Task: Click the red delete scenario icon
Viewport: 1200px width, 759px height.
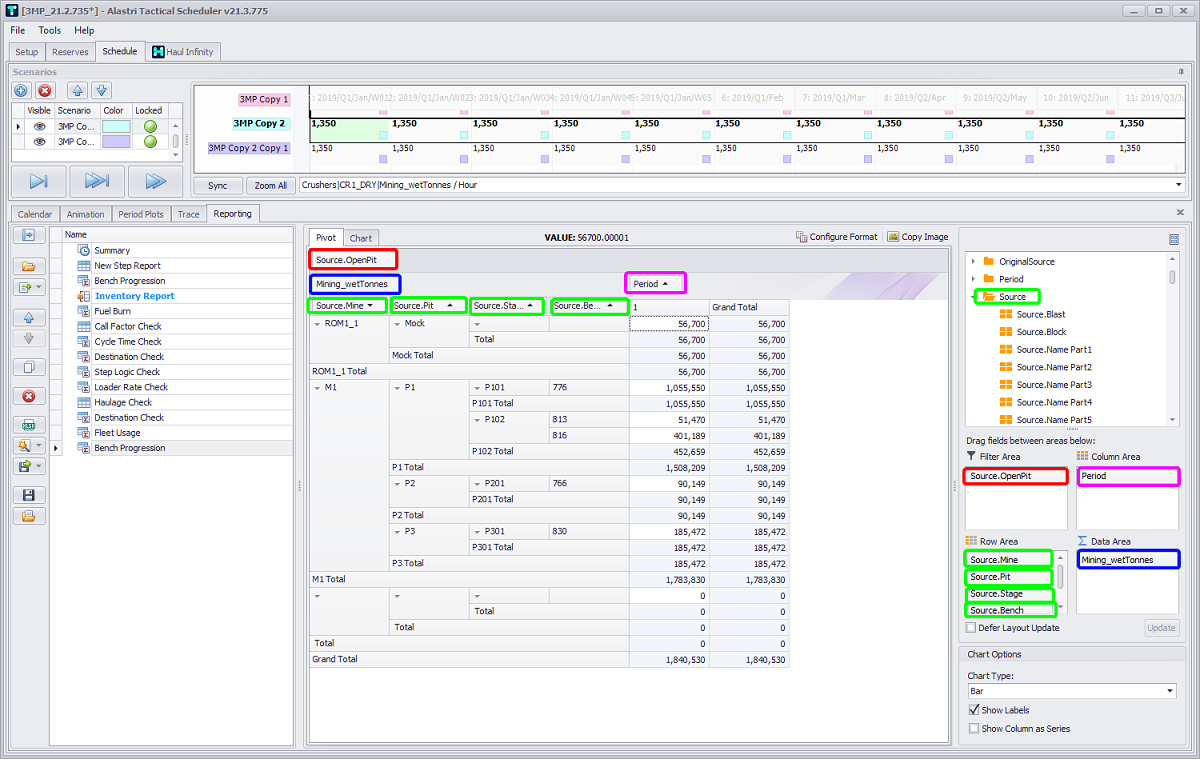Action: tap(45, 90)
